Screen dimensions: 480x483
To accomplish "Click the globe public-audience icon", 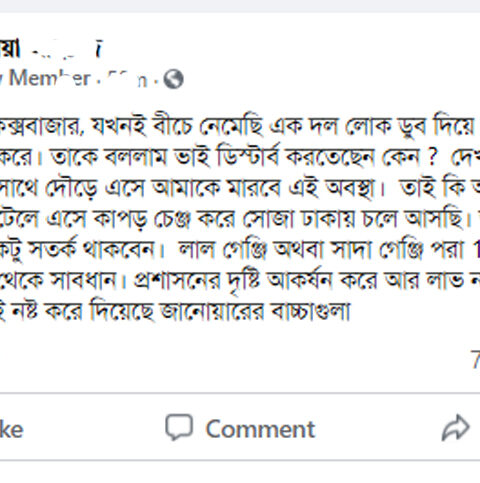I will pos(173,79).
